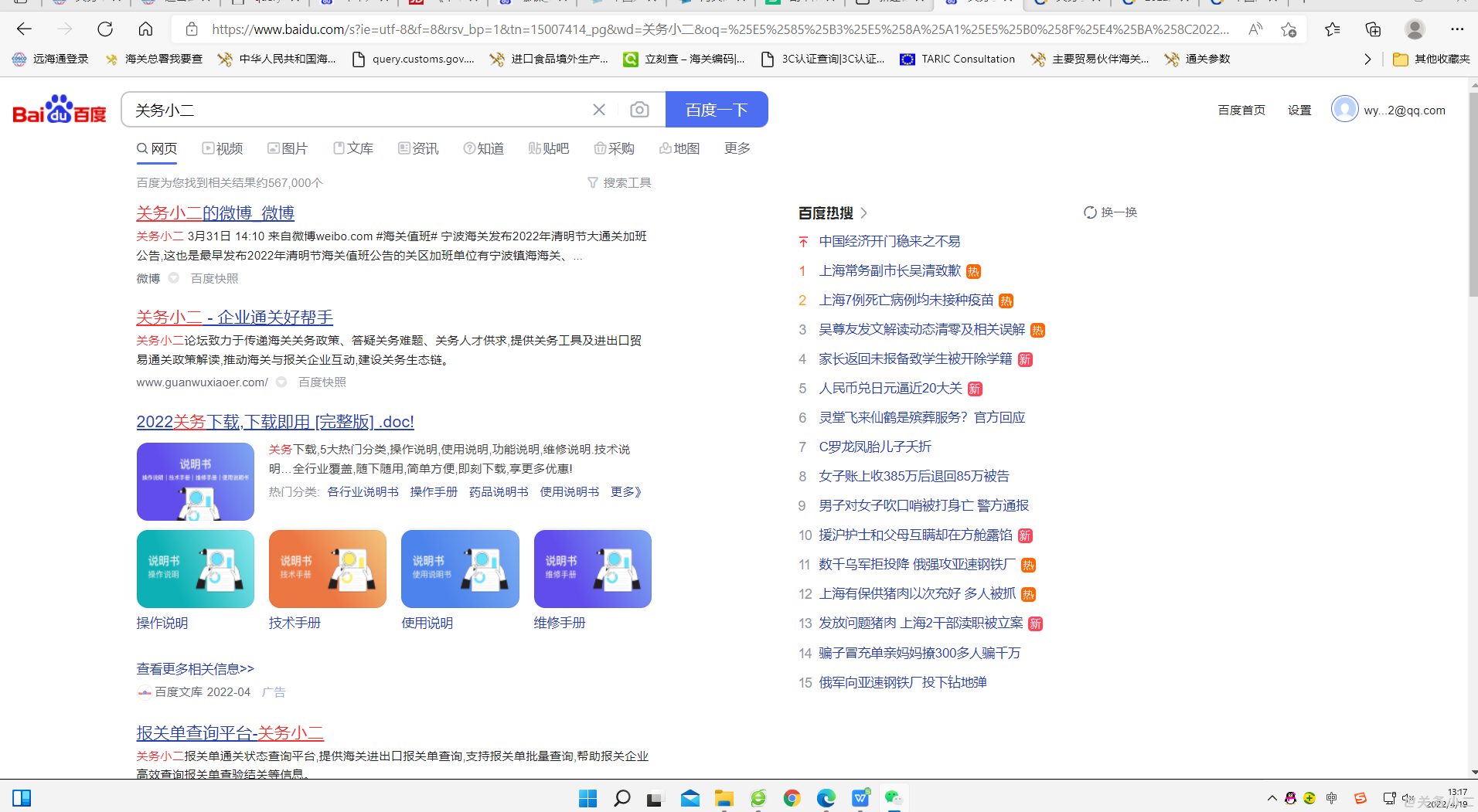Open the 维修手册 thumbnail card

pyautogui.click(x=593, y=569)
